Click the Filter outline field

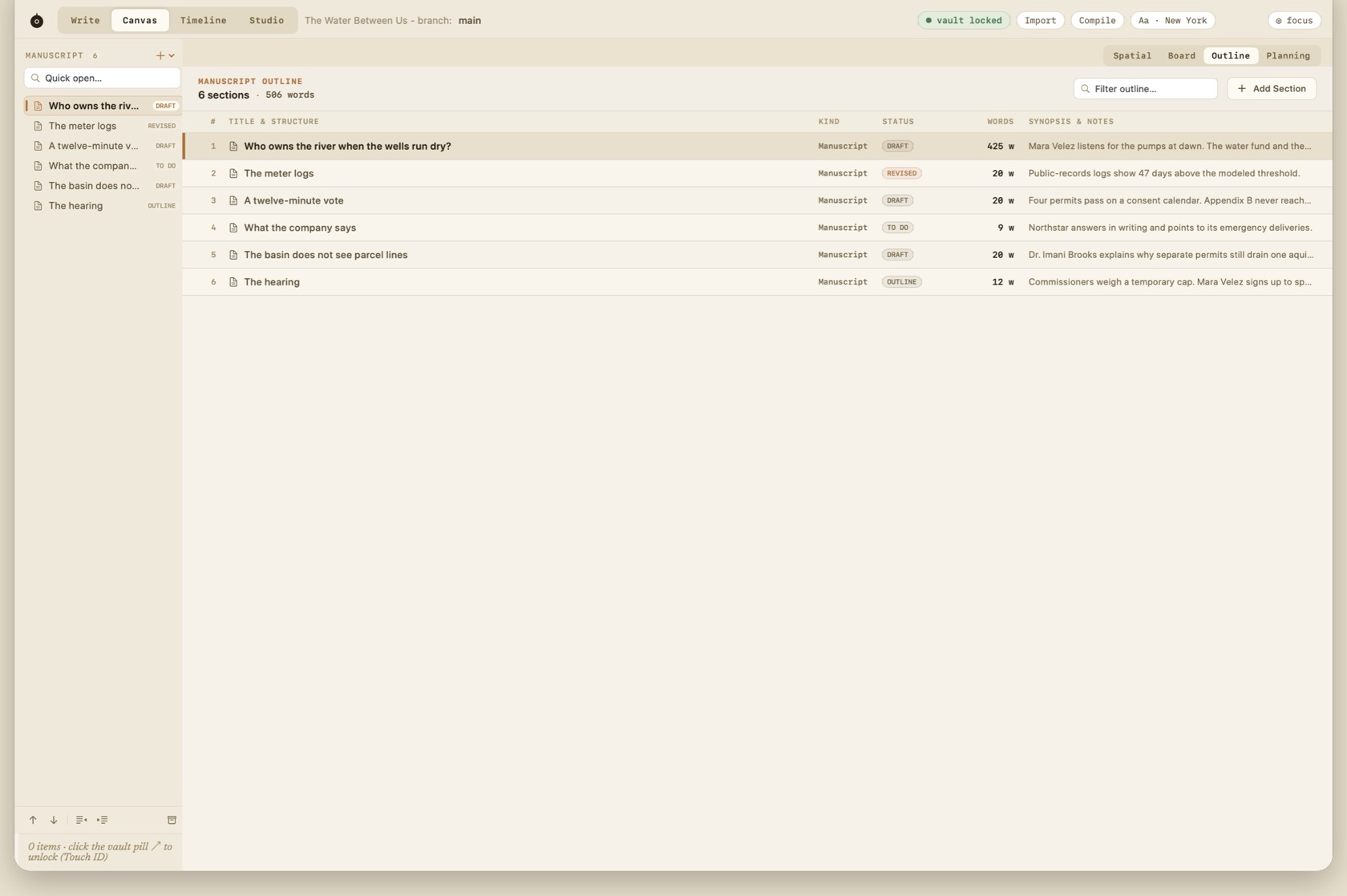[x=1145, y=88]
